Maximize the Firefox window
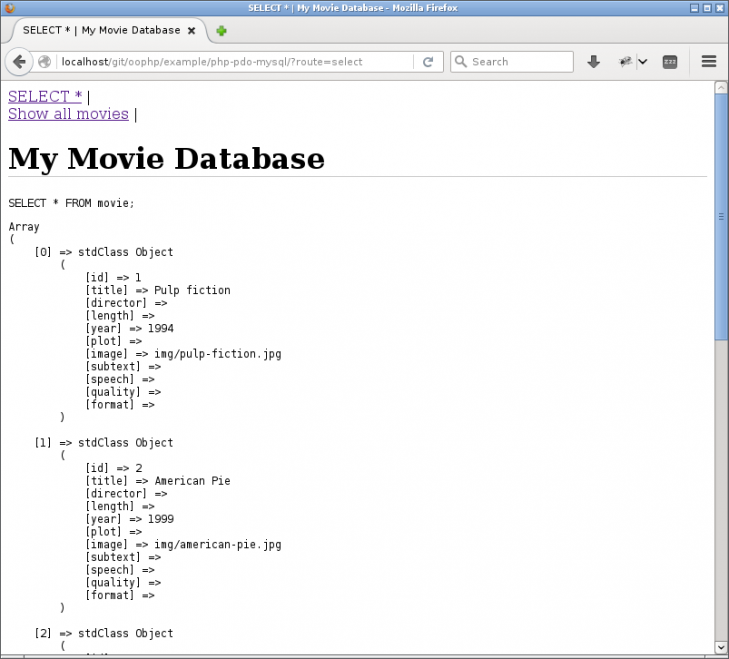 [707, 8]
